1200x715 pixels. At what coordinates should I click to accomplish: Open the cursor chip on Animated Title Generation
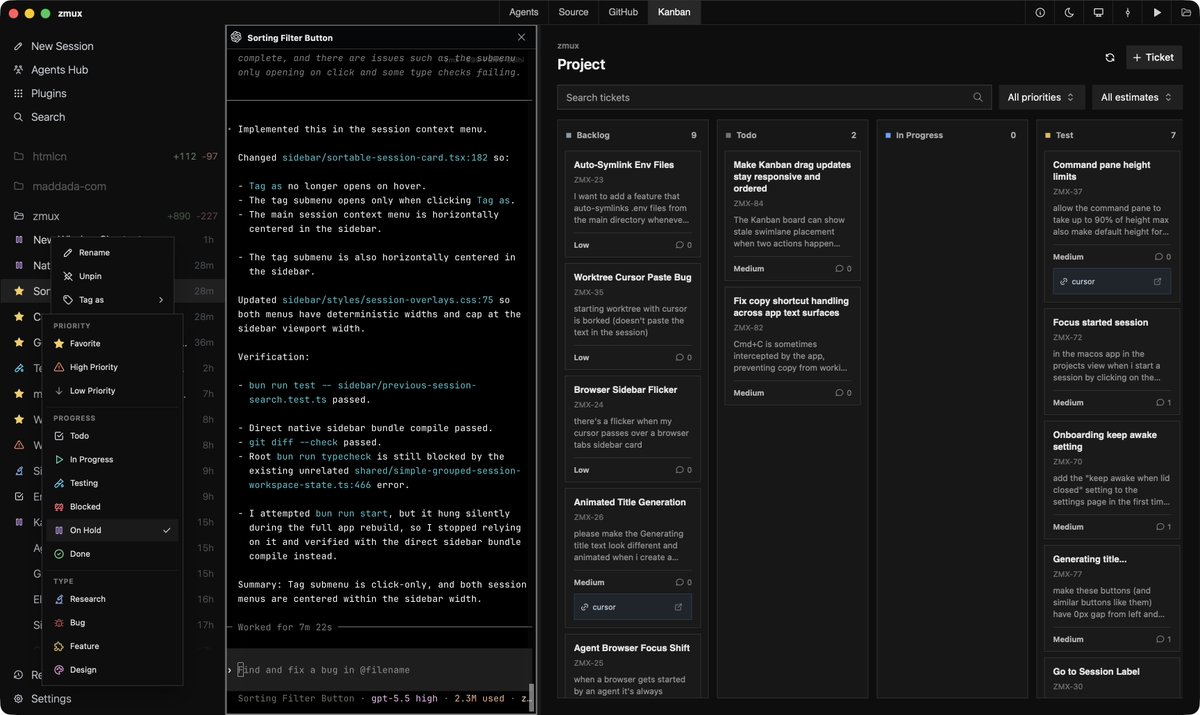pyautogui.click(x=632, y=607)
